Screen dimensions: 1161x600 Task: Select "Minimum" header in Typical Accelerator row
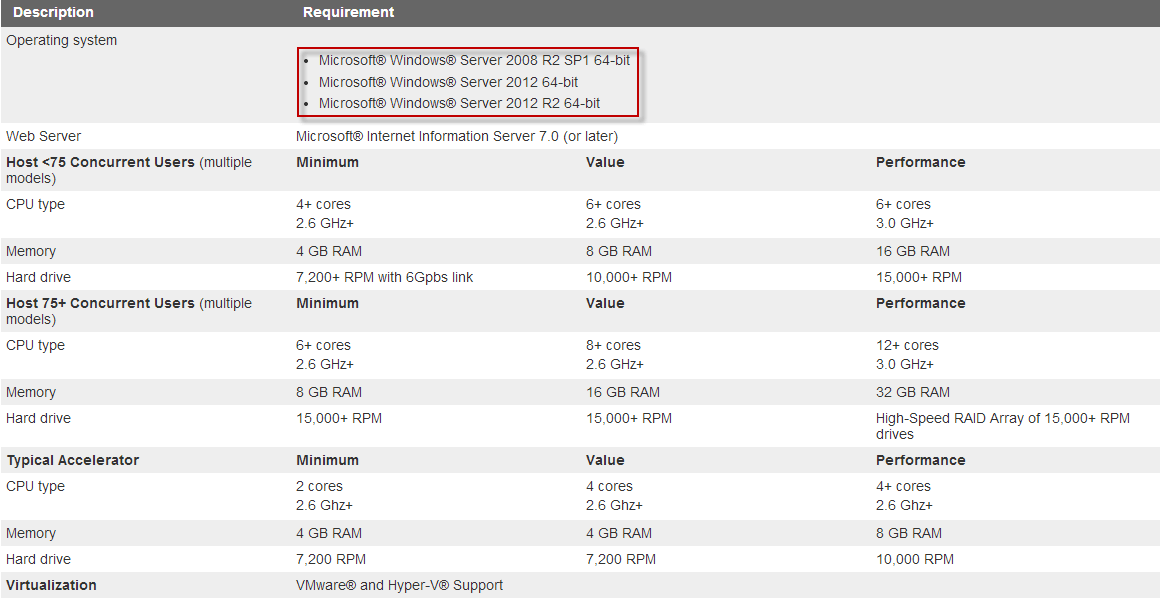point(327,461)
